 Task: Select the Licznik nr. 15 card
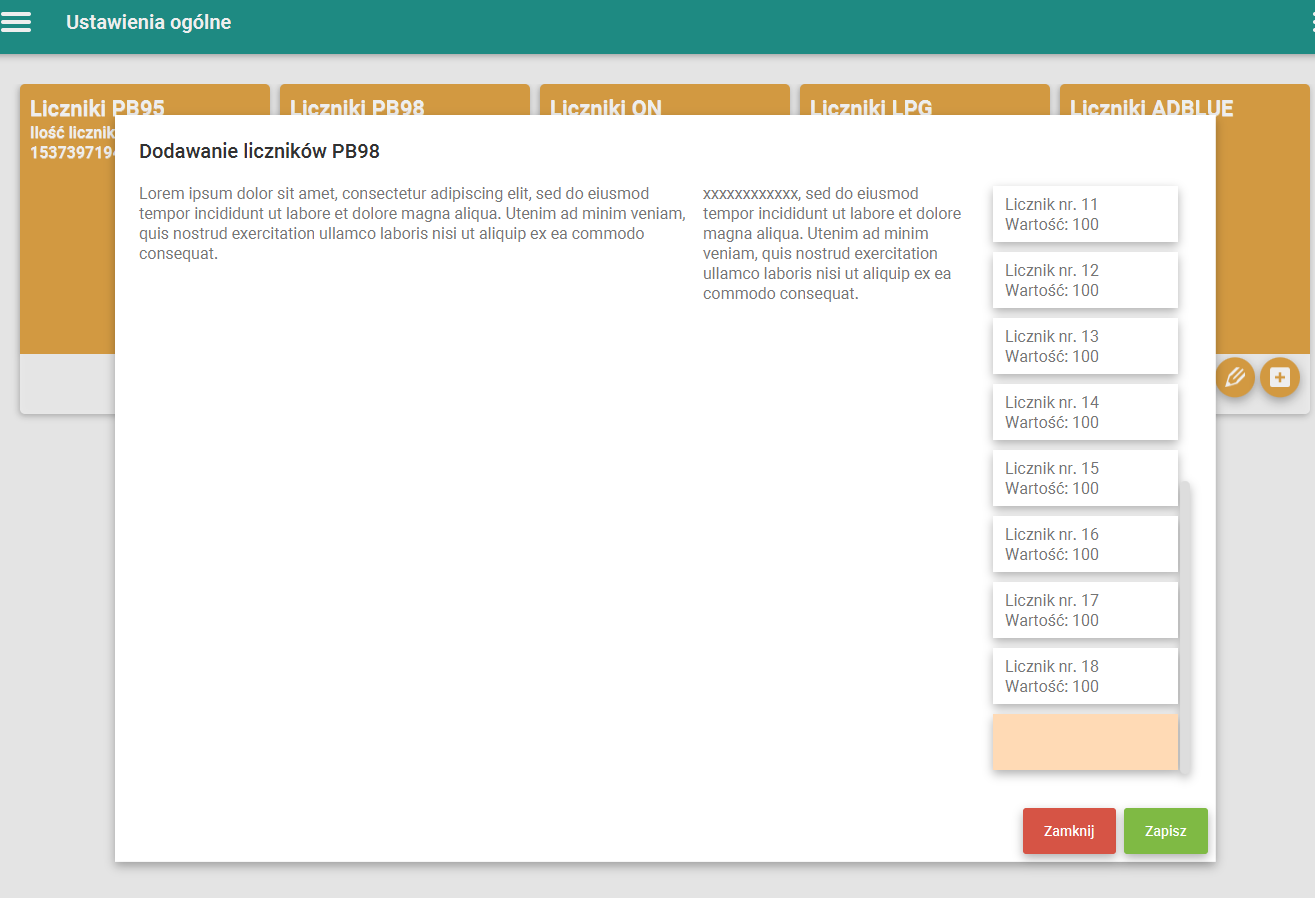click(x=1085, y=478)
